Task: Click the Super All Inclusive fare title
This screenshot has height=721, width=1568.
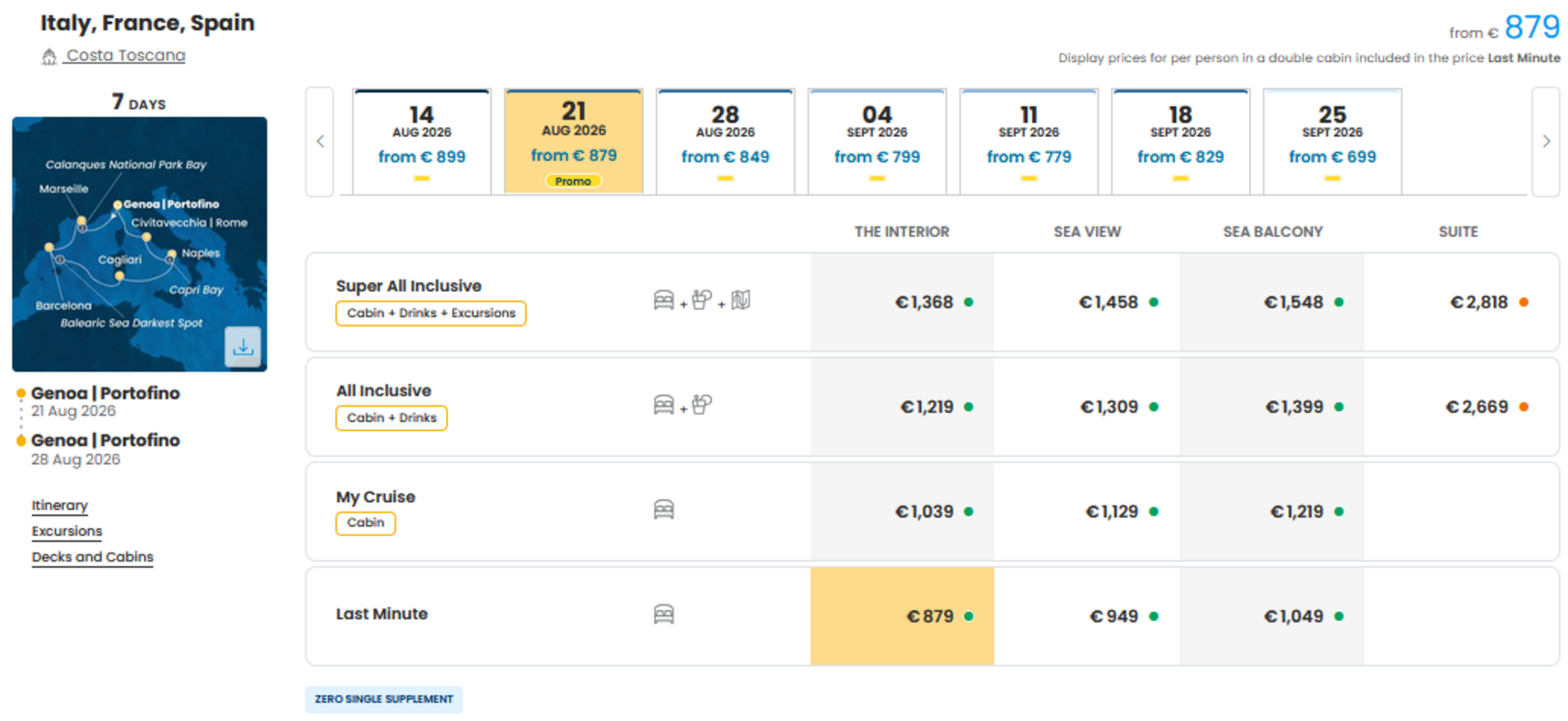Action: pyautogui.click(x=409, y=286)
